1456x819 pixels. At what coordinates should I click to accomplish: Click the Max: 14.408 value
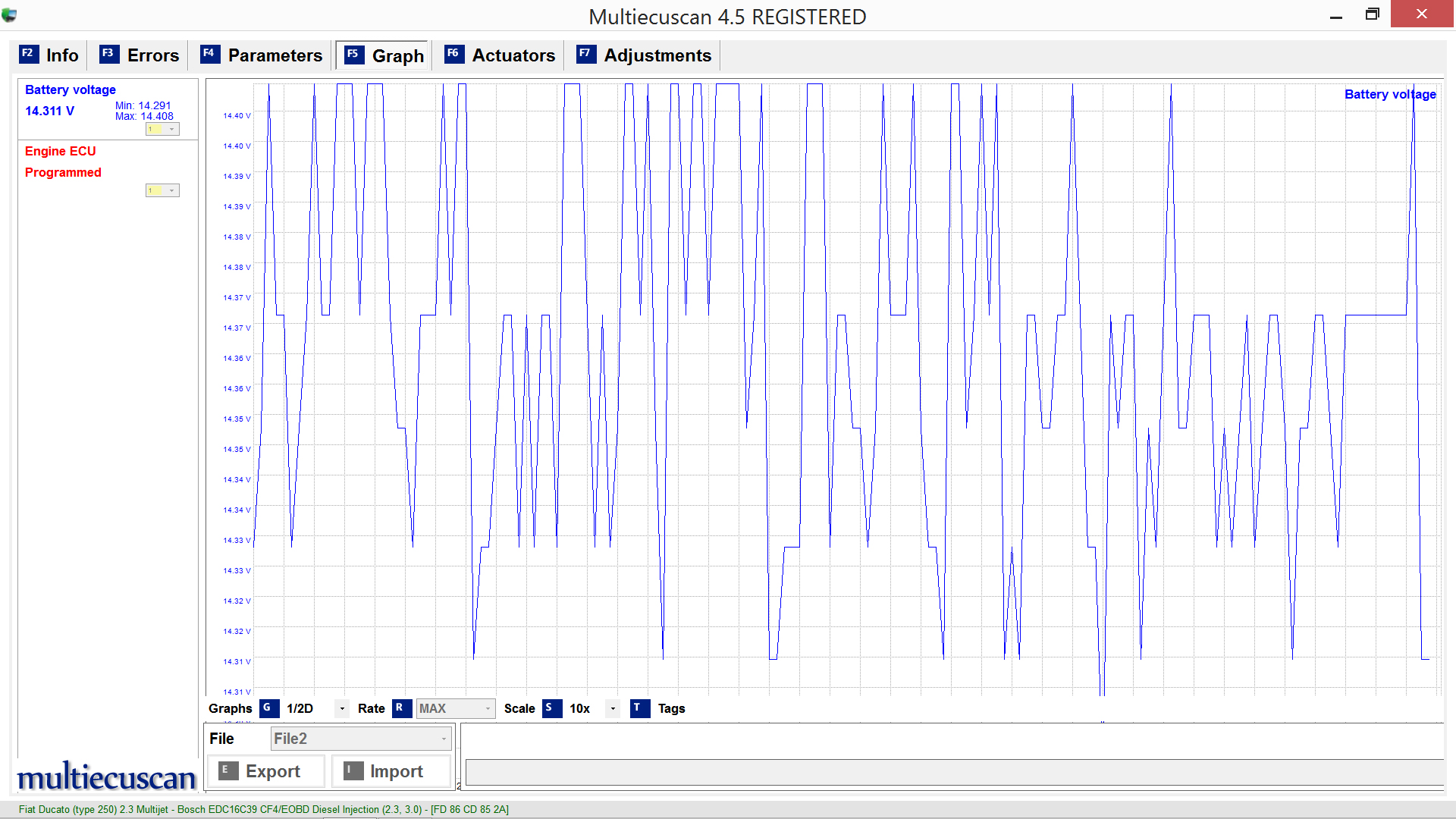point(144,116)
